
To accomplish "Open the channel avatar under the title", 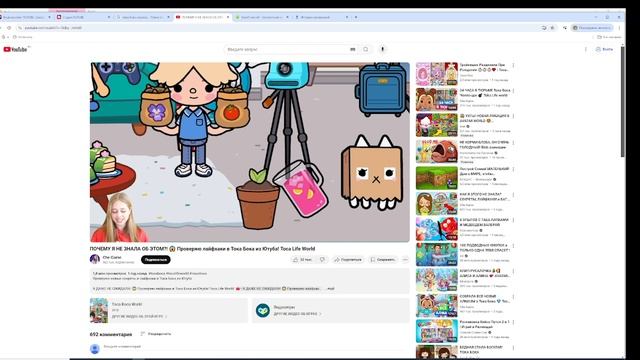I will click(x=95, y=259).
